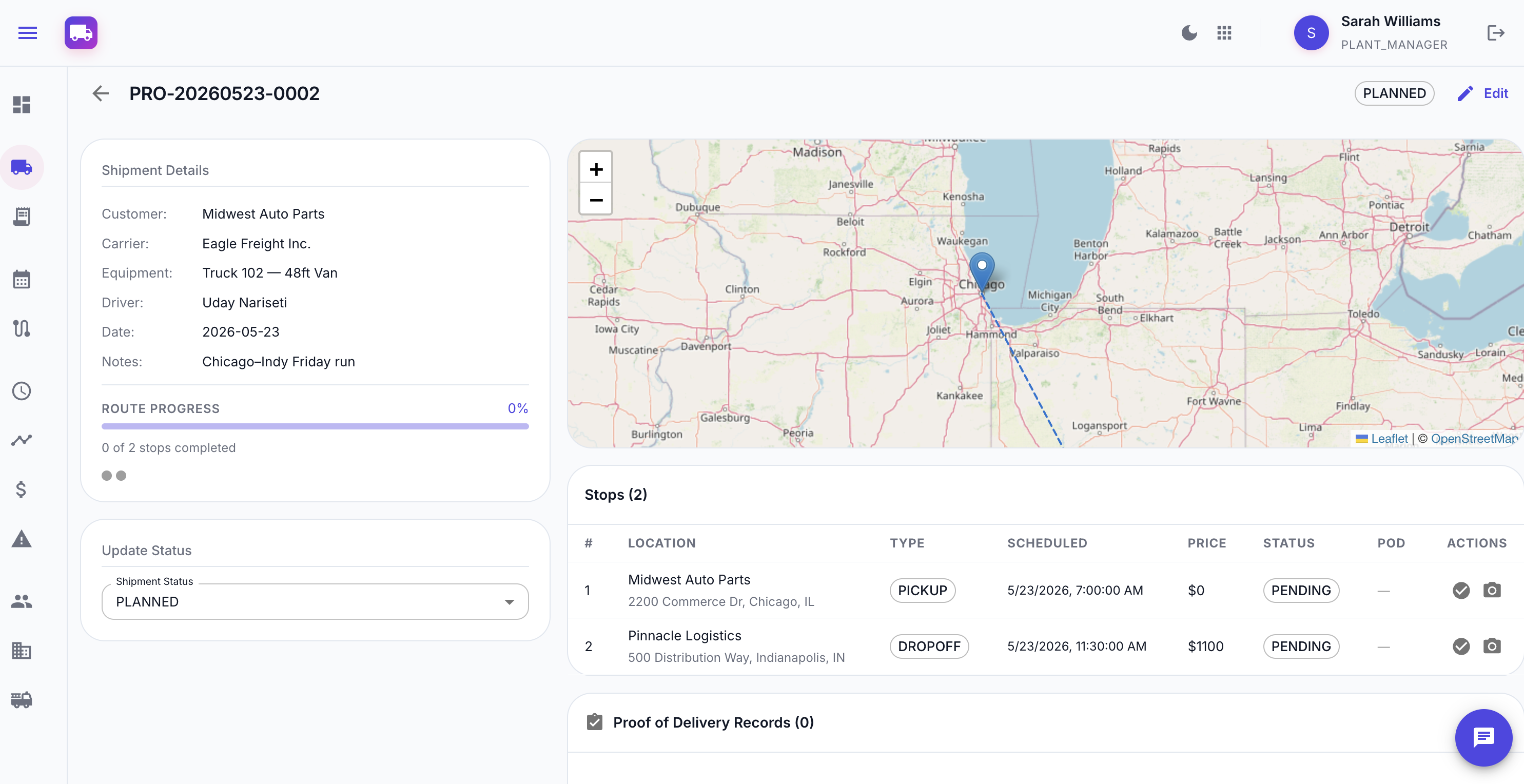Go back with the arrow icon
Viewport: 1524px width, 784px height.
click(101, 93)
